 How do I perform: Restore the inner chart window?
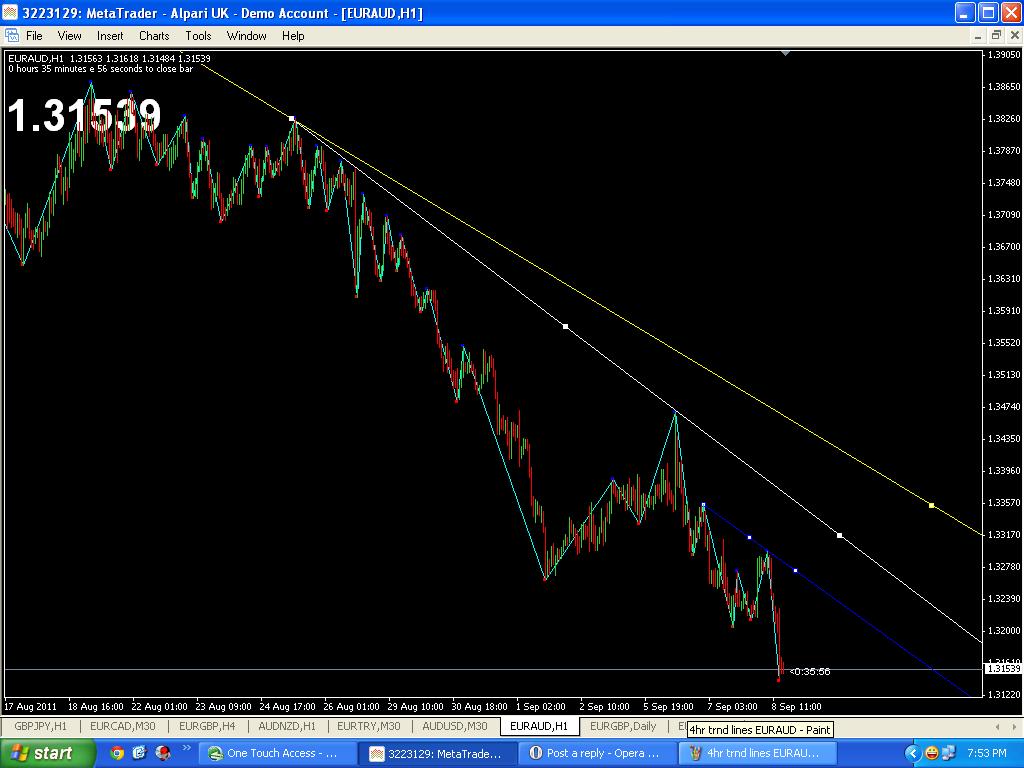click(x=996, y=36)
